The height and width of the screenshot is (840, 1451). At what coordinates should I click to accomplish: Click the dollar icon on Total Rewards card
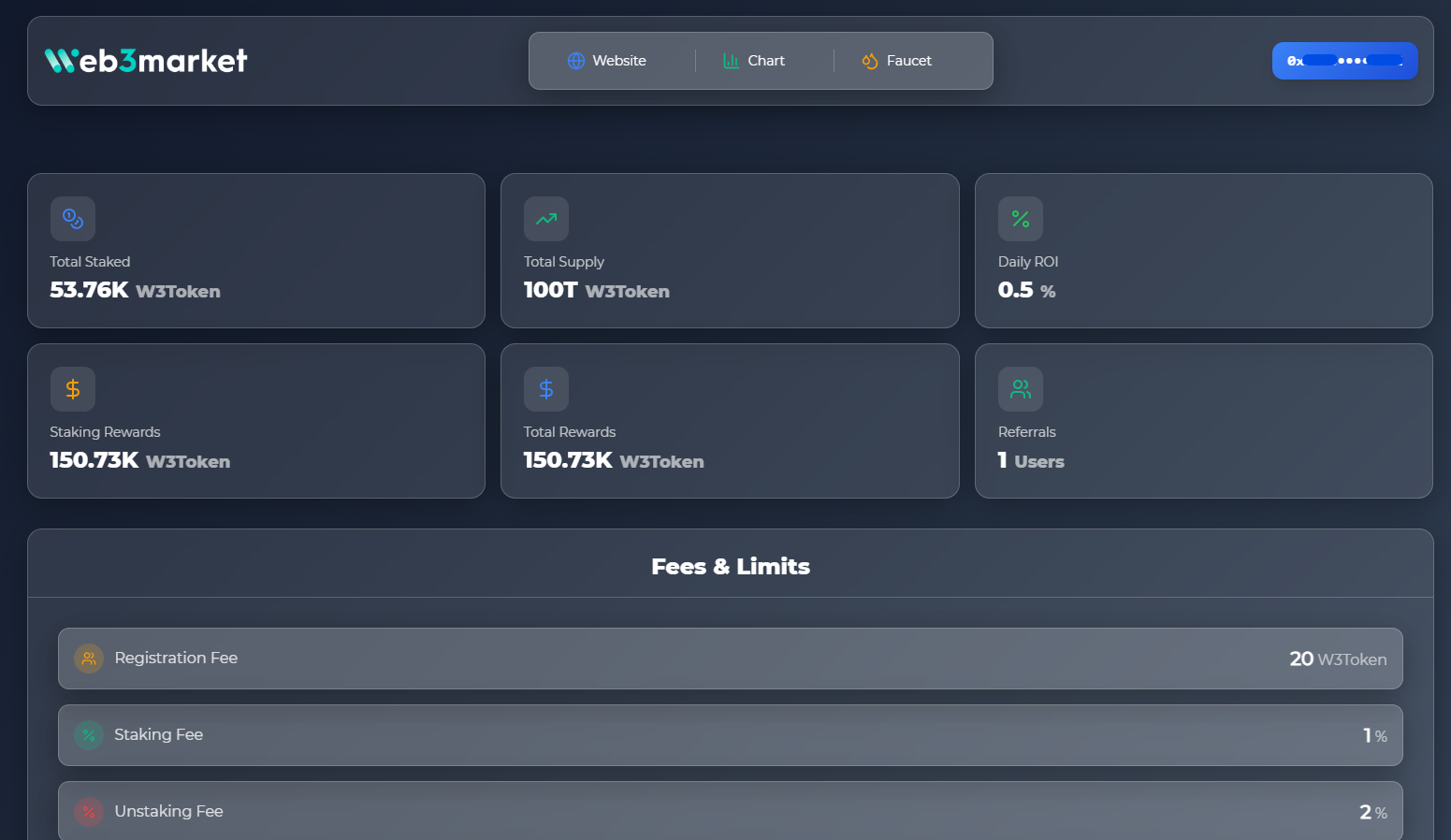pyautogui.click(x=545, y=388)
